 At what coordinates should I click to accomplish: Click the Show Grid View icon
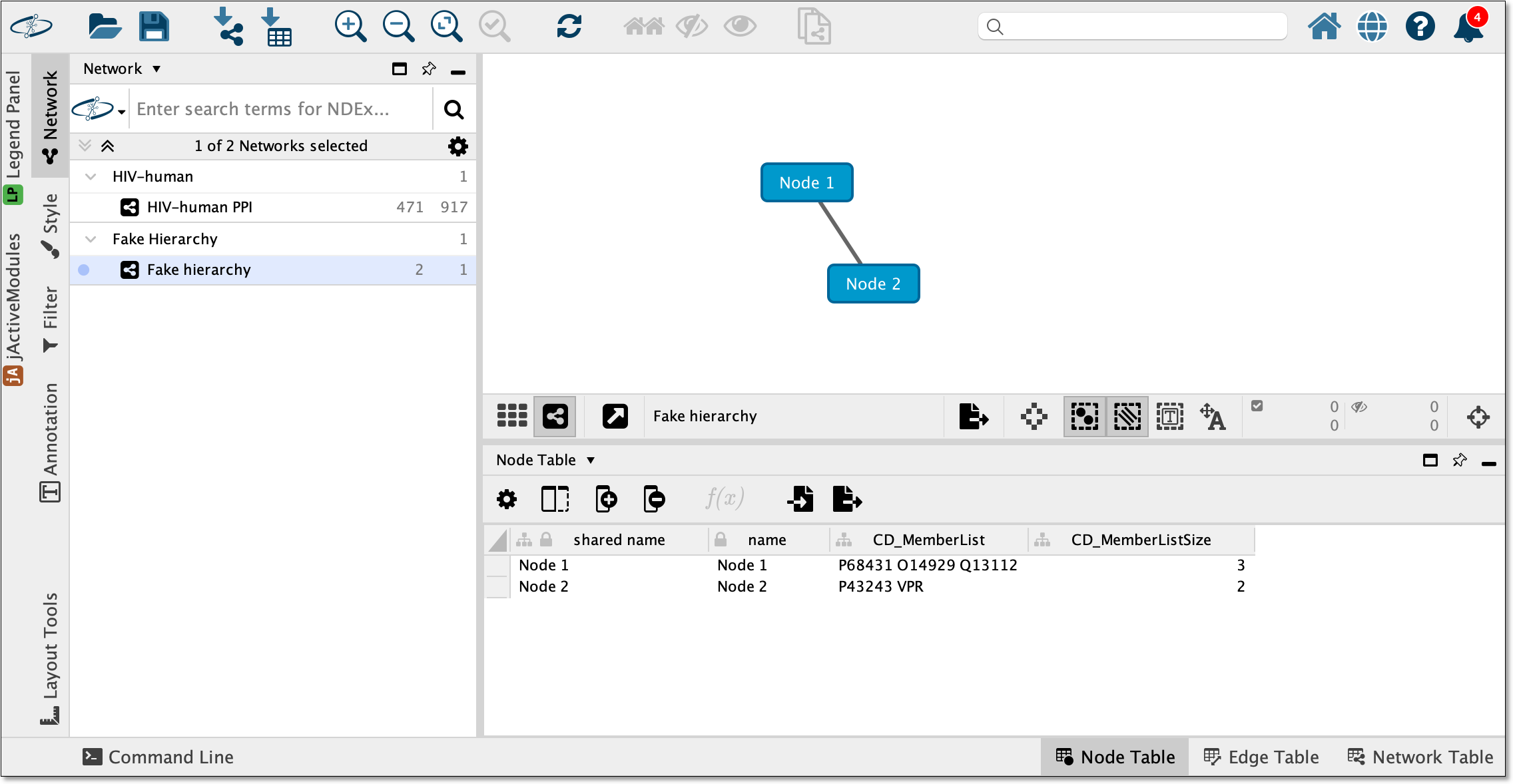(x=511, y=416)
